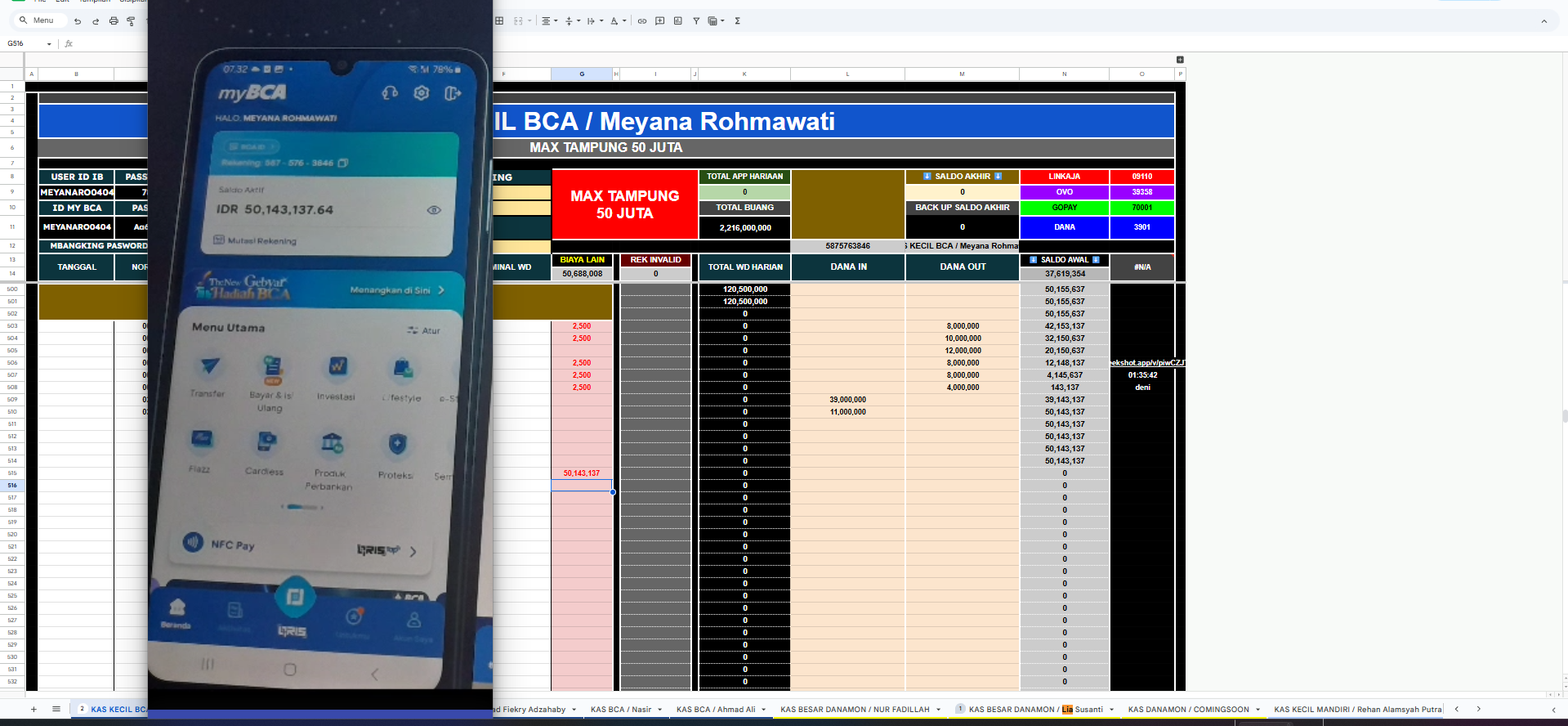Click the insert link icon

point(642,21)
